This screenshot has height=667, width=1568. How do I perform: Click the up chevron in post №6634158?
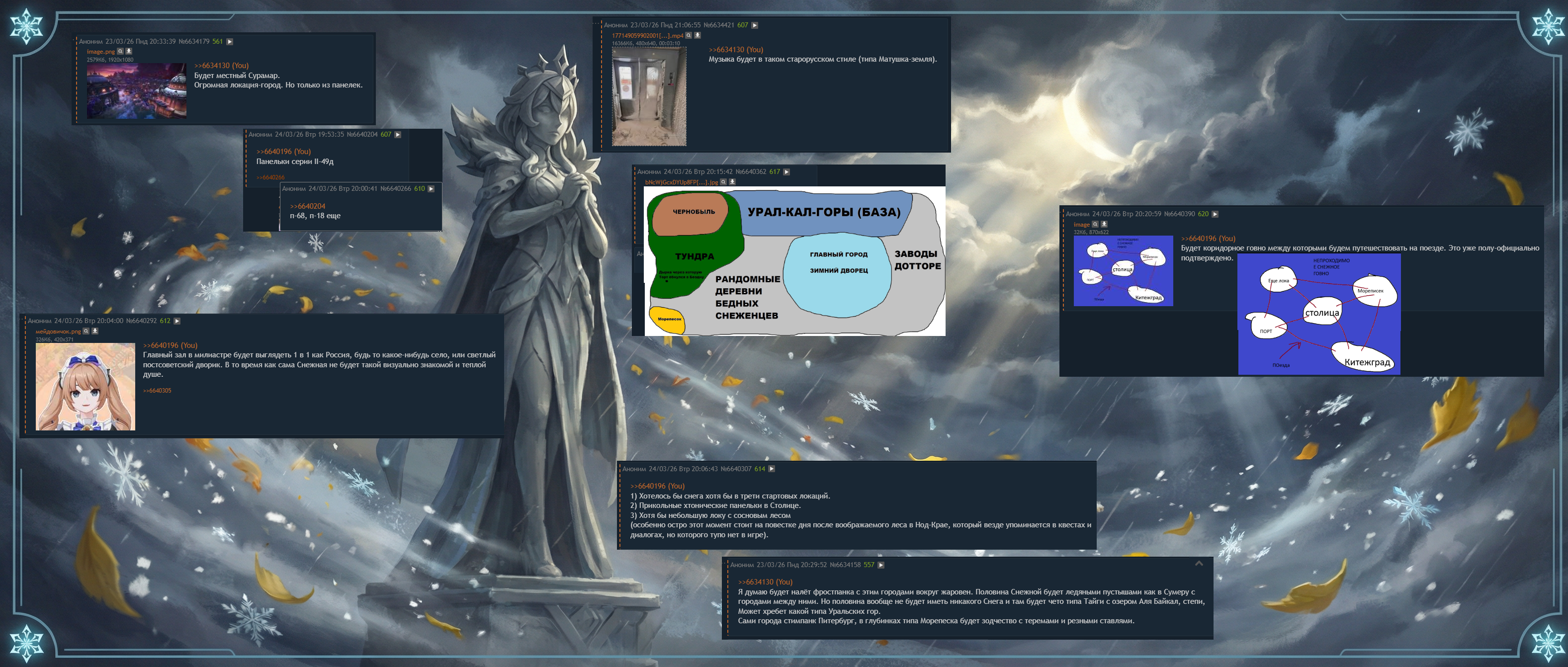coord(1199,564)
